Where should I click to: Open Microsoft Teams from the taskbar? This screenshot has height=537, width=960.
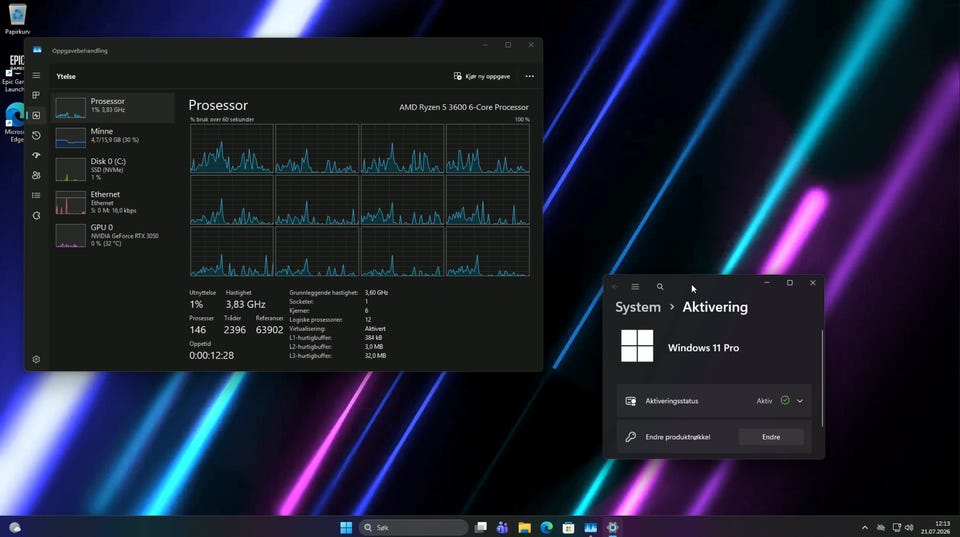[503, 527]
